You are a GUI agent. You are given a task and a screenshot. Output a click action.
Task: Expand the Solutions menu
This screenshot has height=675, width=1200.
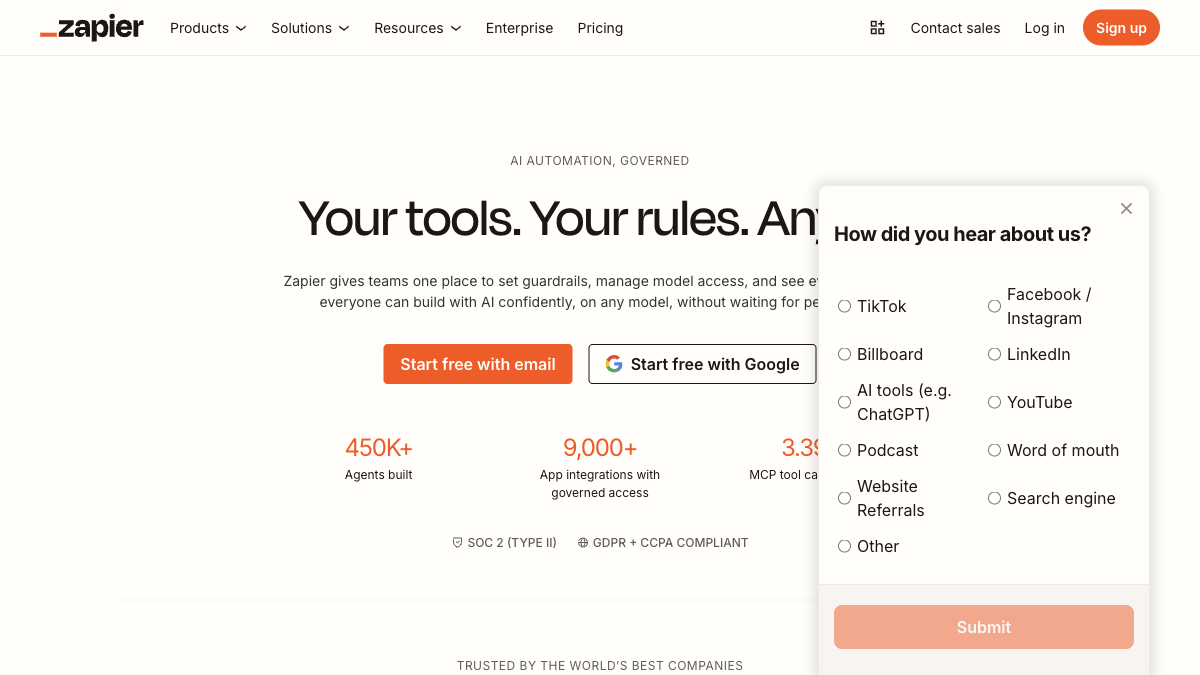pyautogui.click(x=309, y=28)
